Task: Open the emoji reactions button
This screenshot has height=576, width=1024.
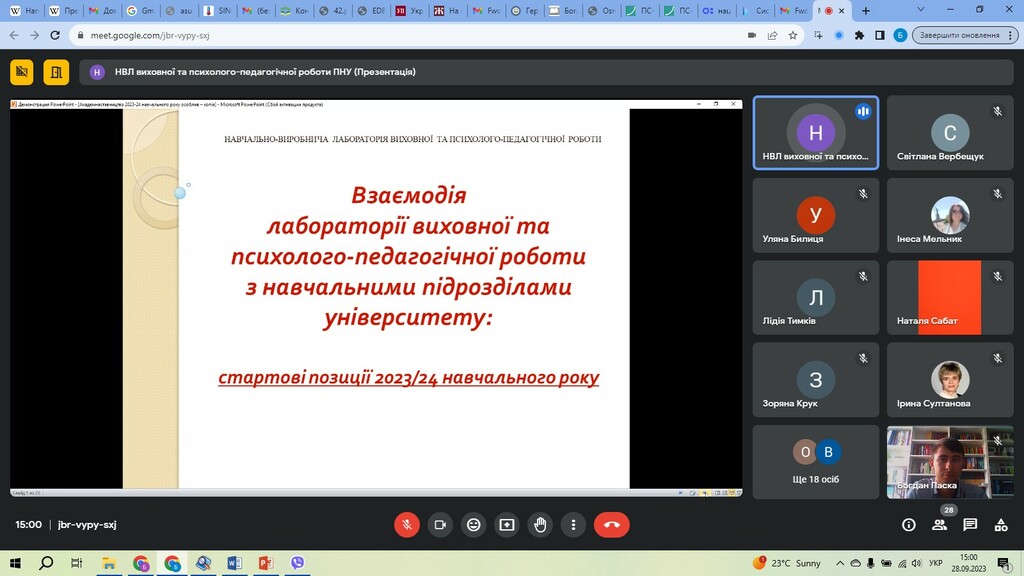Action: pyautogui.click(x=473, y=524)
